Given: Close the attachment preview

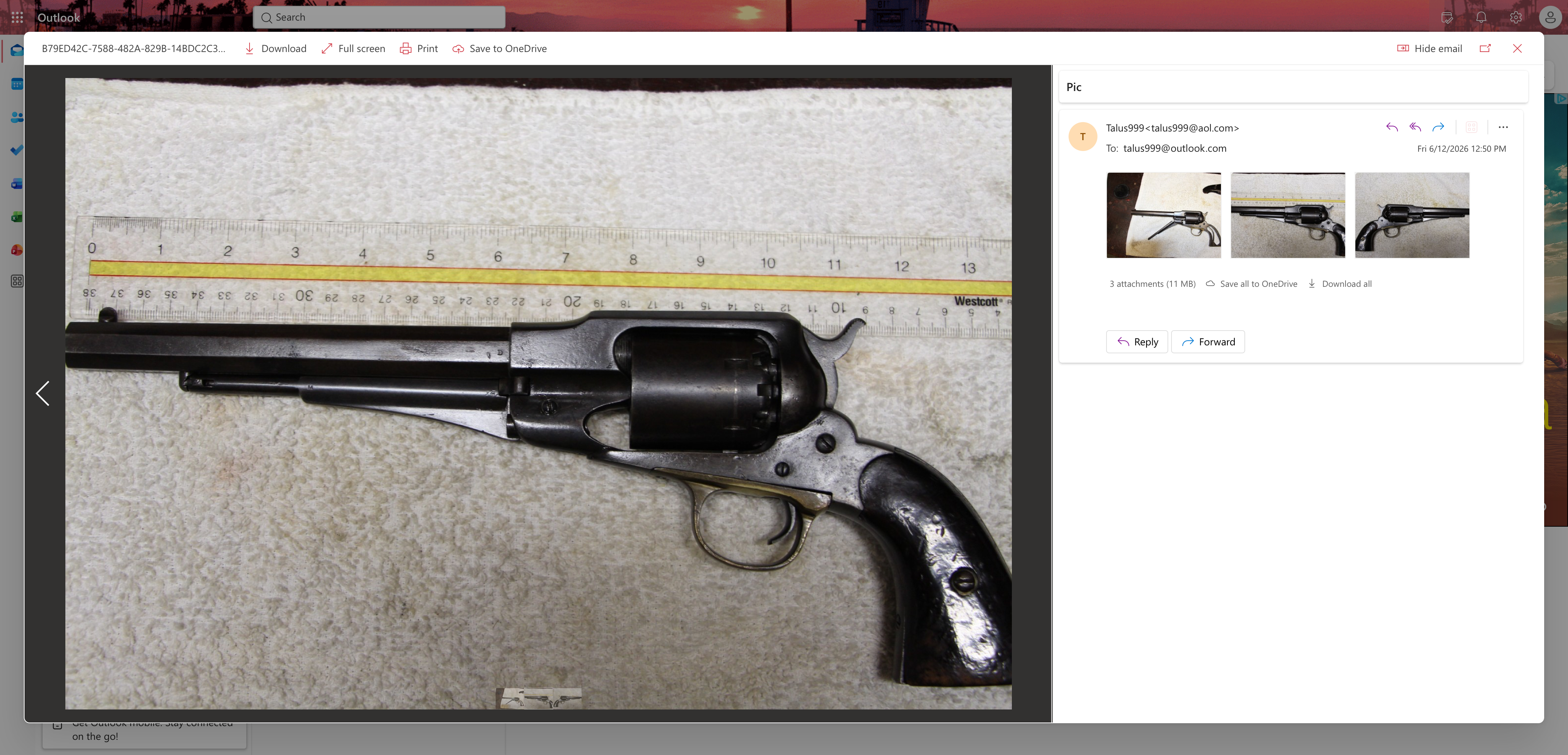Looking at the screenshot, I should (1517, 49).
